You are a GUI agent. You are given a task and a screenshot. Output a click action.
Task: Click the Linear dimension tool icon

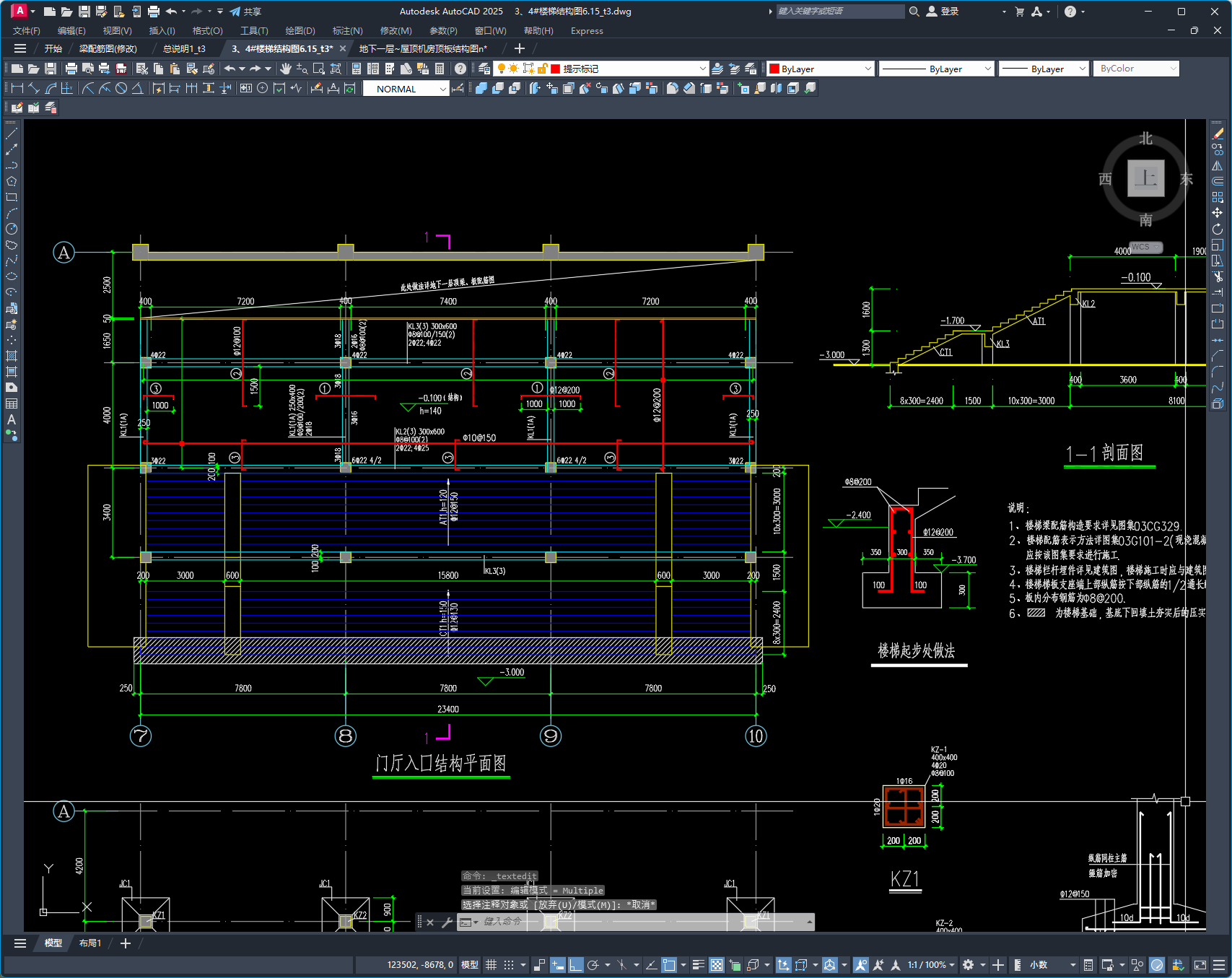[17, 88]
